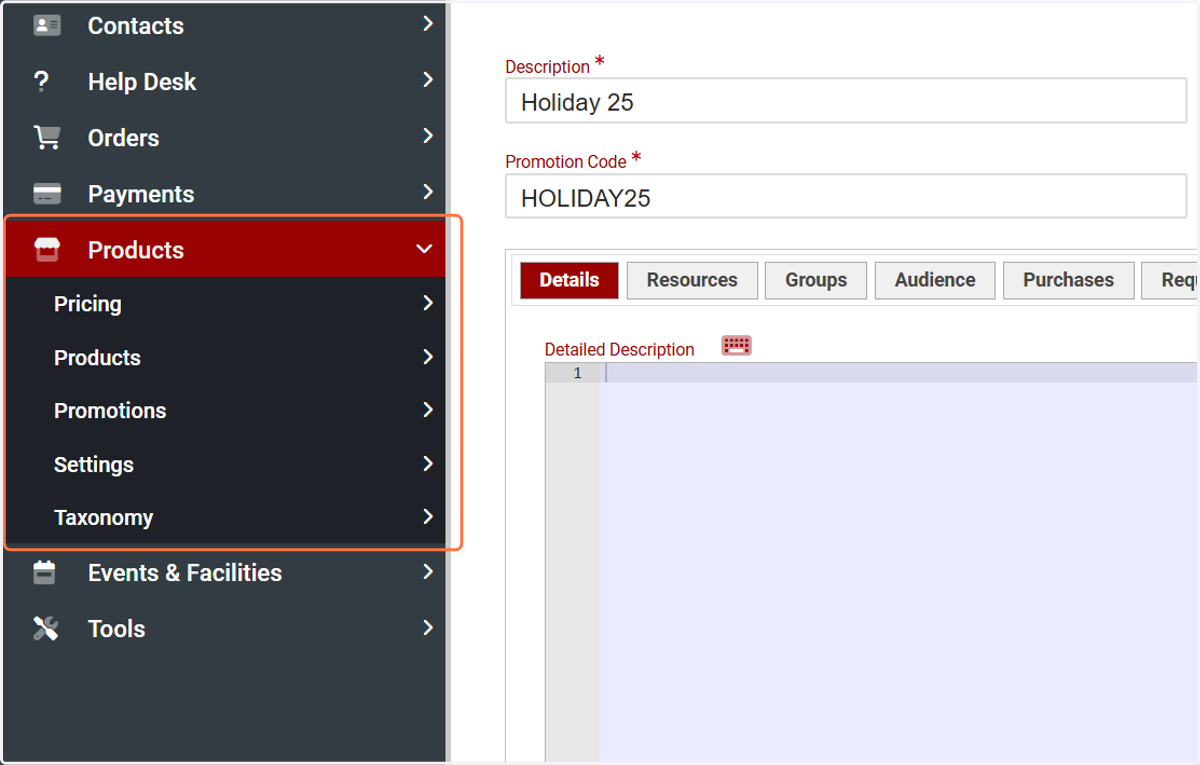Click the Detailed Description label text
The image size is (1200, 765).
(619, 350)
